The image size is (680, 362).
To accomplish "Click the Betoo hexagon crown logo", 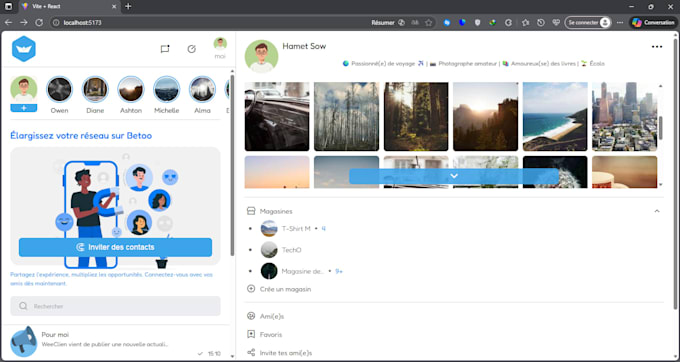I will coord(24,49).
